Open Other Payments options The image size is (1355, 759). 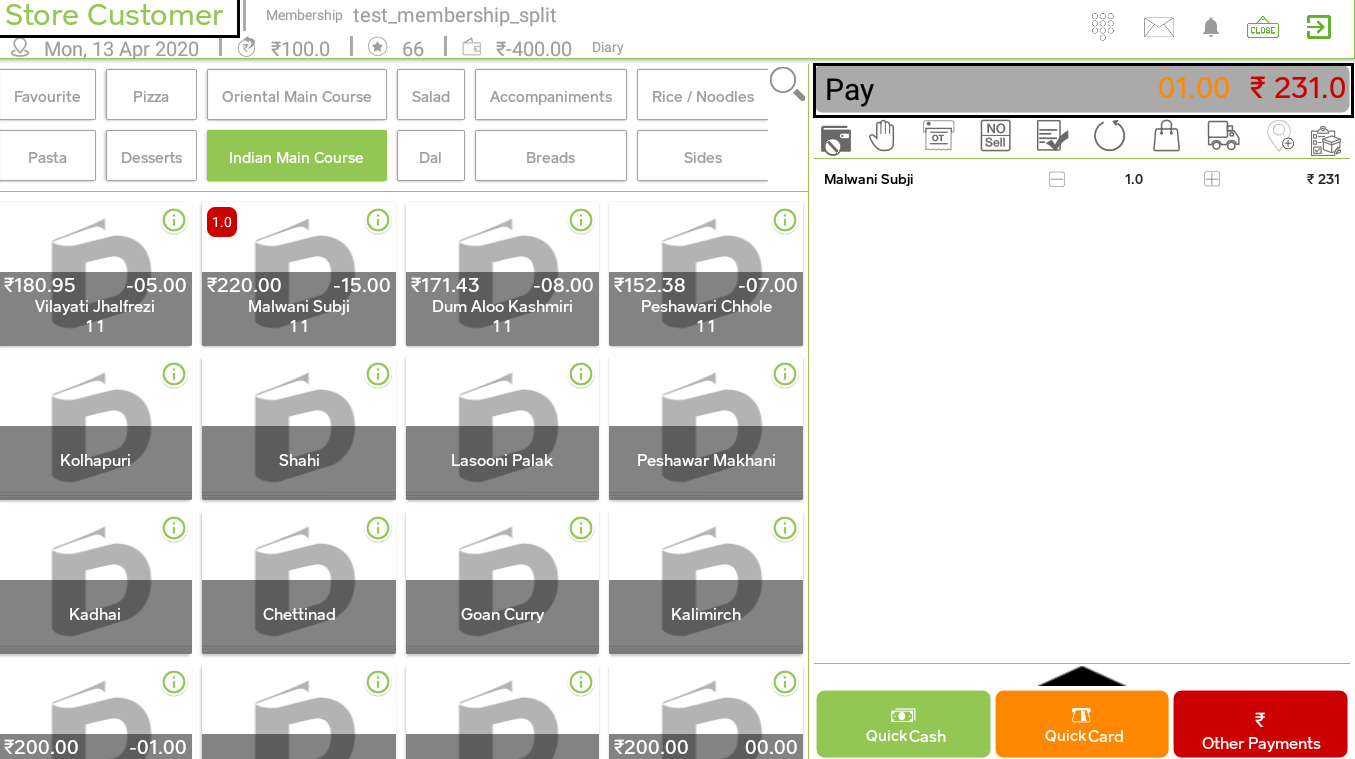1261,724
